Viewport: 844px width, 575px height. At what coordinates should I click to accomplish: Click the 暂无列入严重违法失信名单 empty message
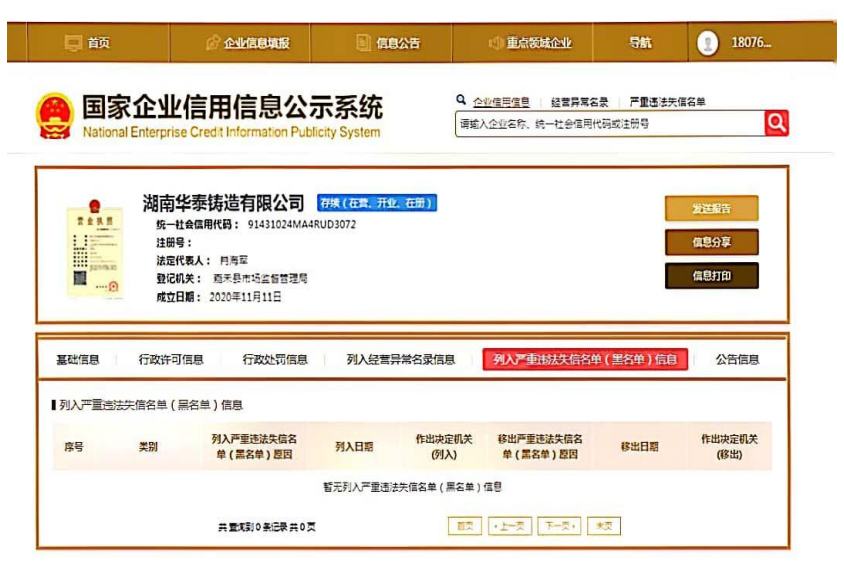(x=412, y=487)
